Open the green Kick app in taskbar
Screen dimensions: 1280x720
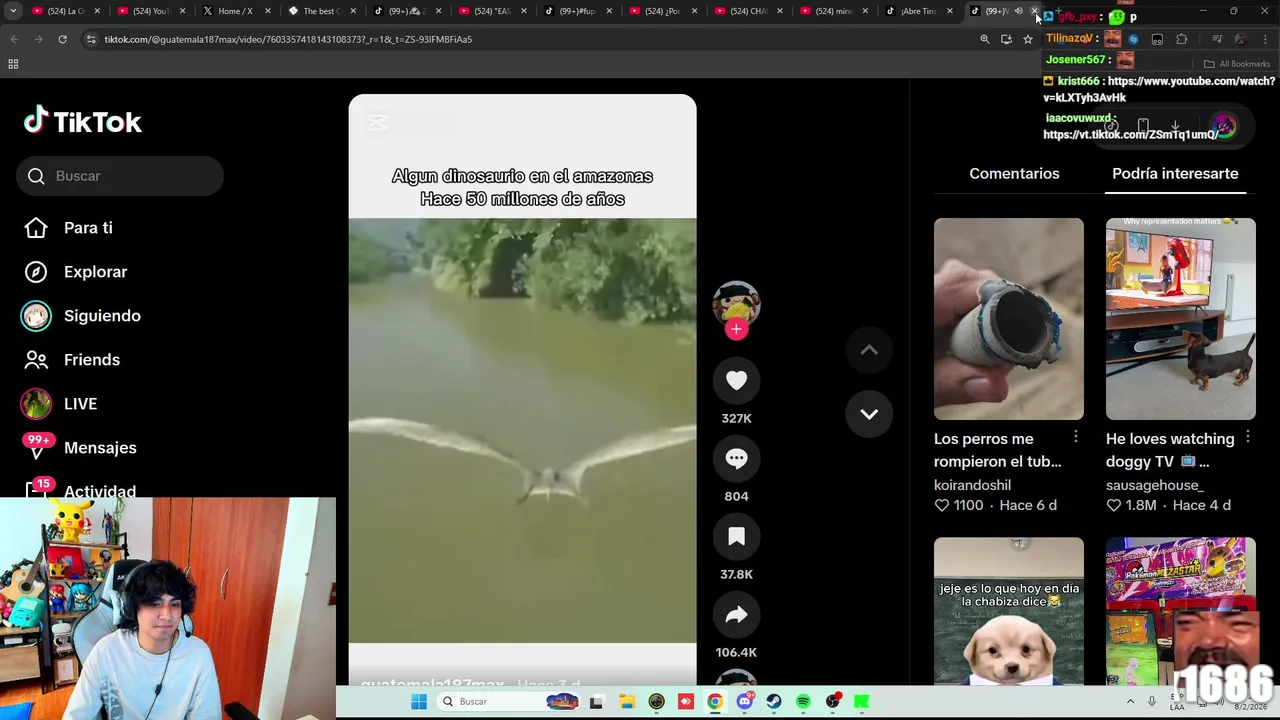[x=862, y=702]
